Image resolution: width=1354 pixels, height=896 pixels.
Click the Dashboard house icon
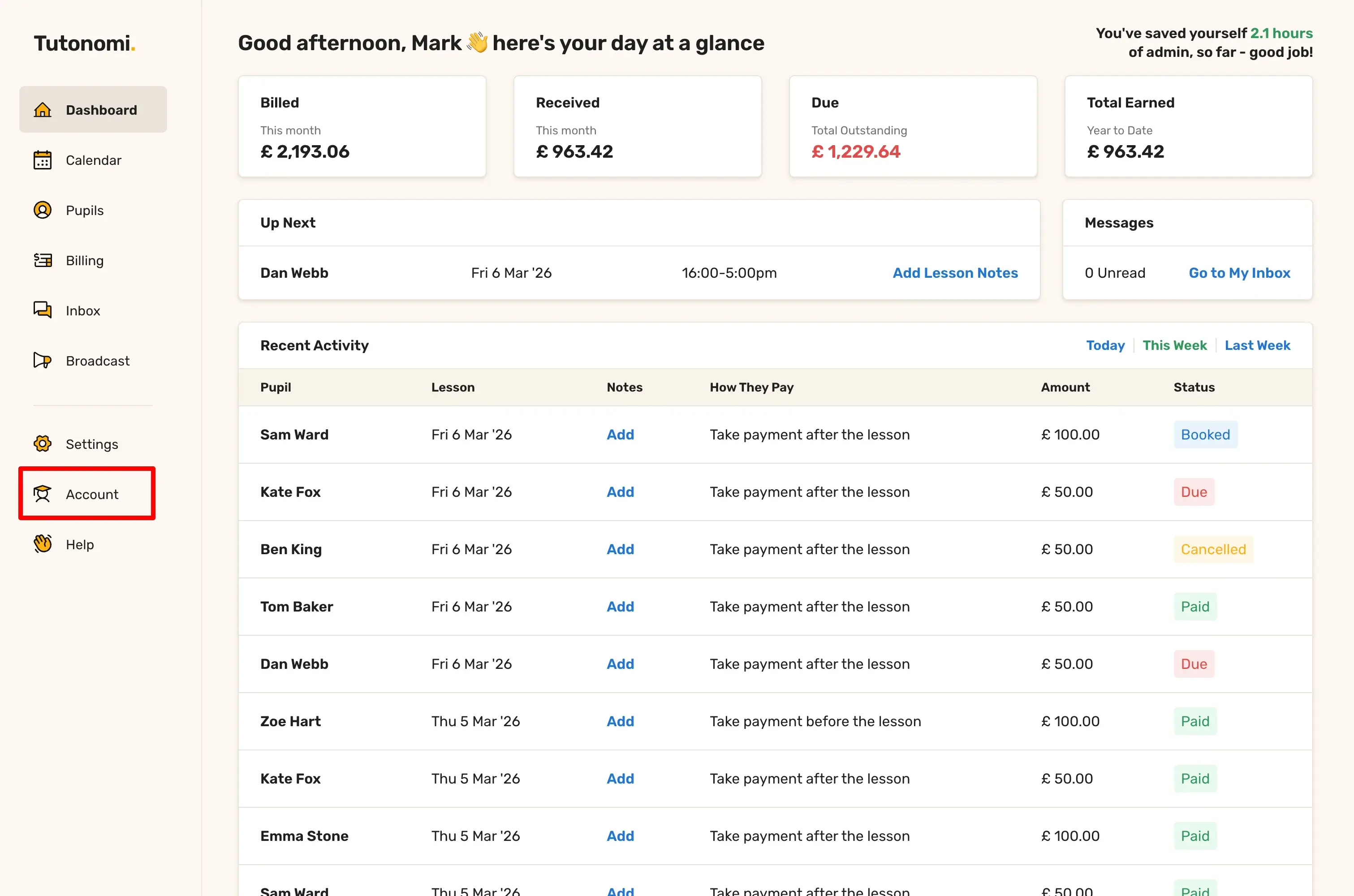coord(42,110)
